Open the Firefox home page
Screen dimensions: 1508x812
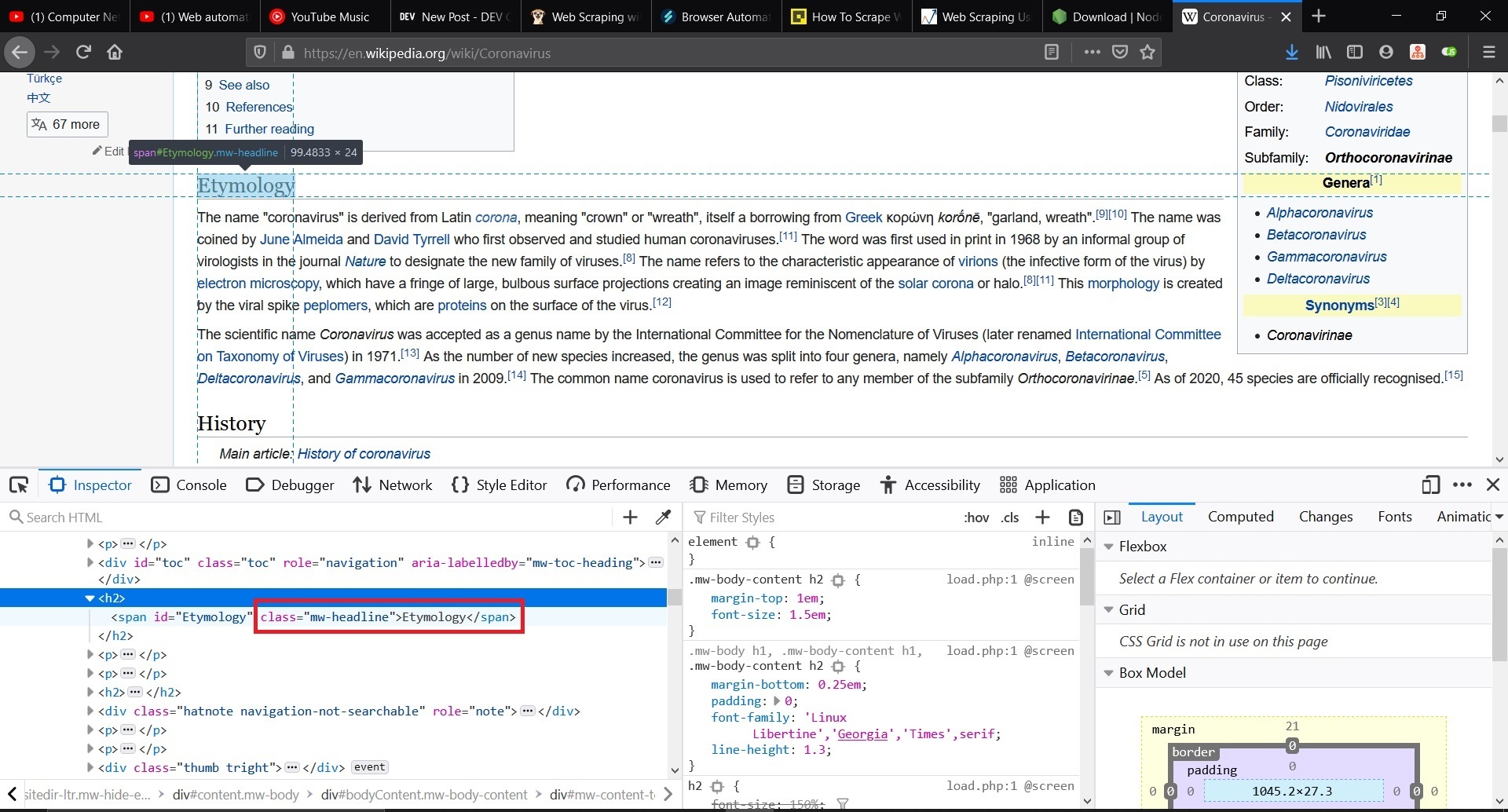115,53
